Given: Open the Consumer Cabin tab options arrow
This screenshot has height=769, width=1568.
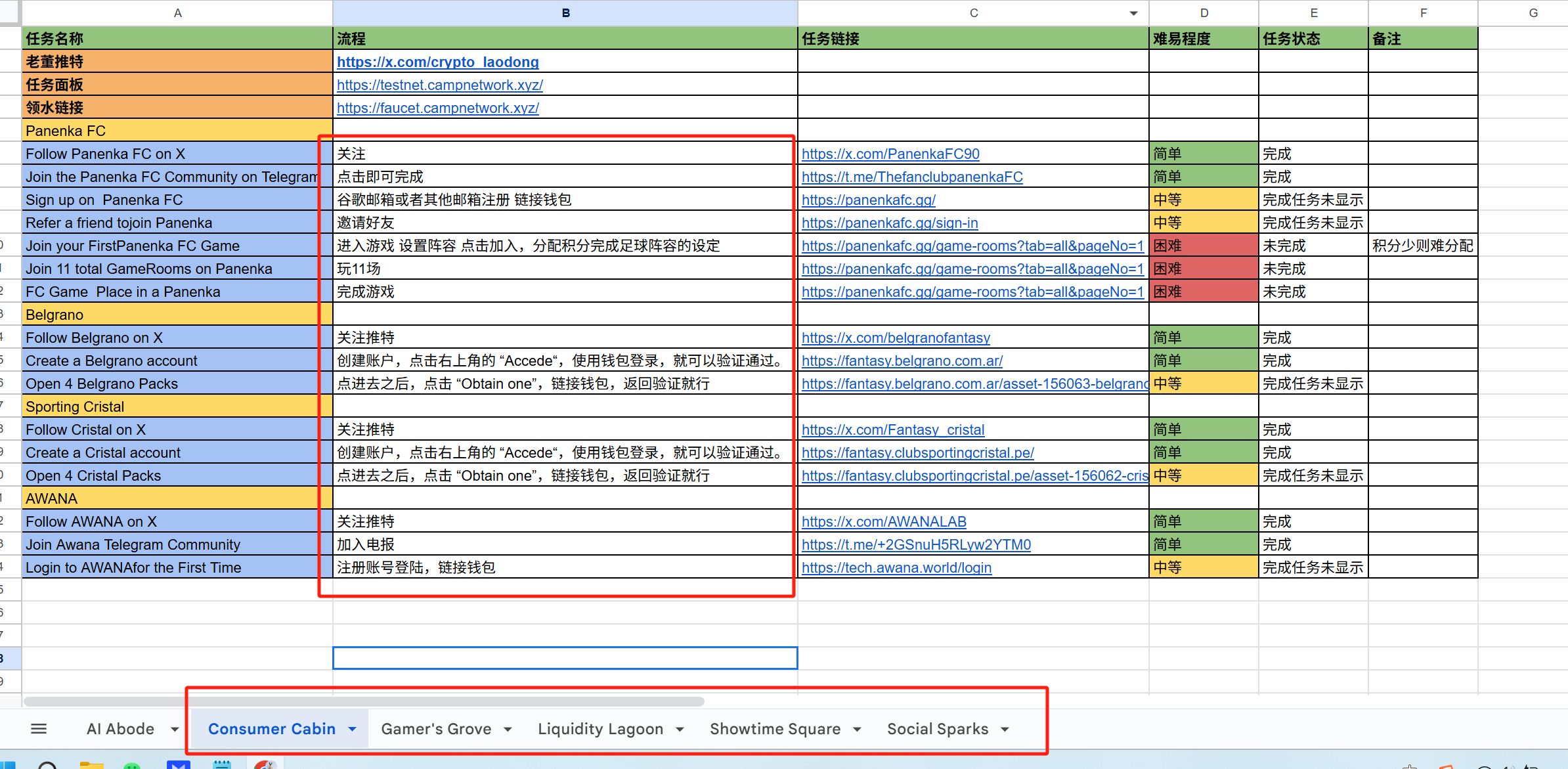Looking at the screenshot, I should (353, 729).
